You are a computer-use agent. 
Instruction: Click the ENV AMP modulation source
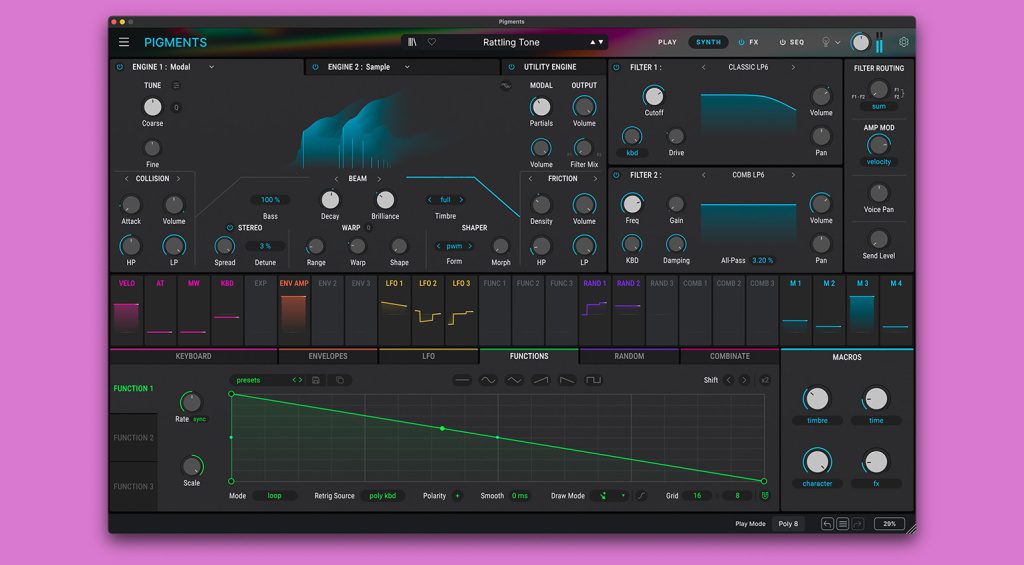coord(294,310)
